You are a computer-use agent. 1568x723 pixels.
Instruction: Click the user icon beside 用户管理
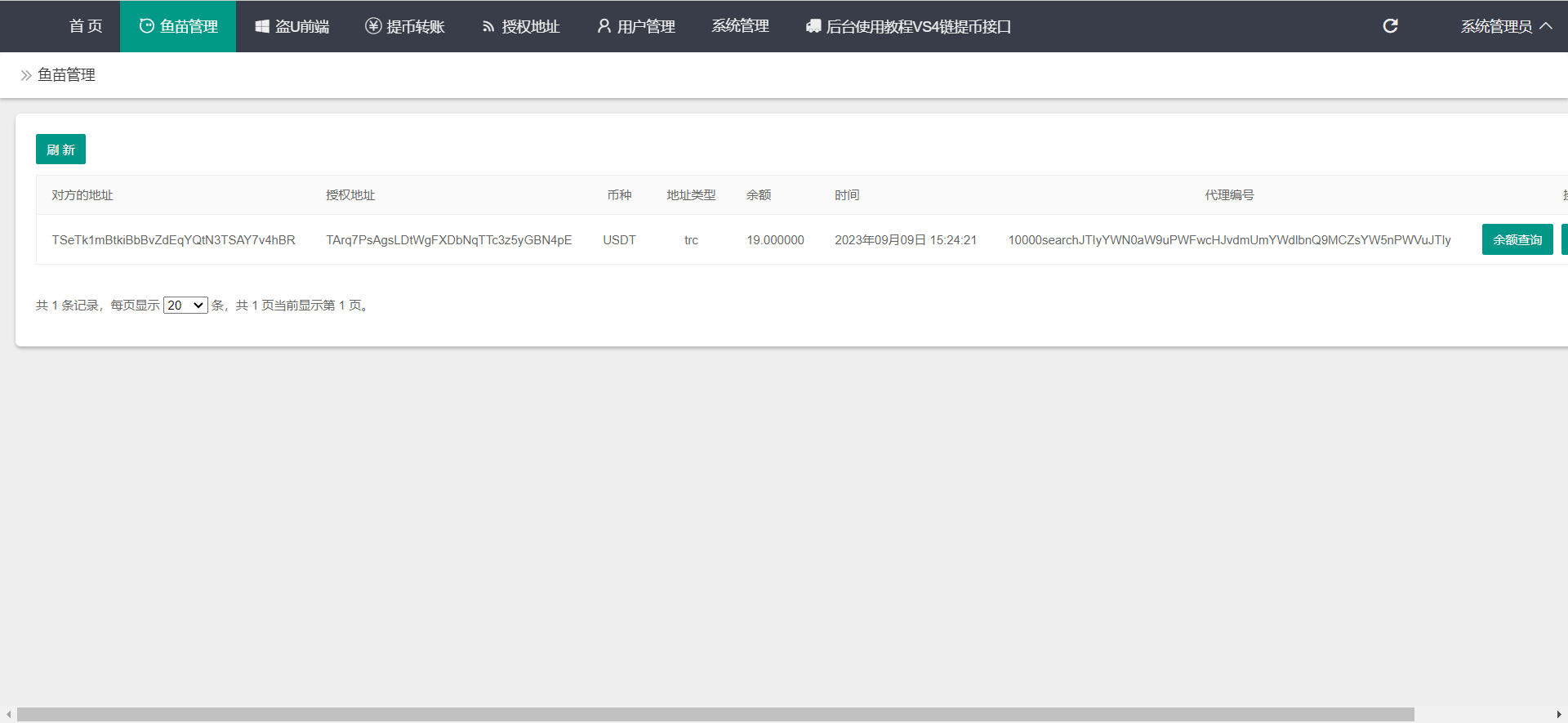[x=604, y=26]
